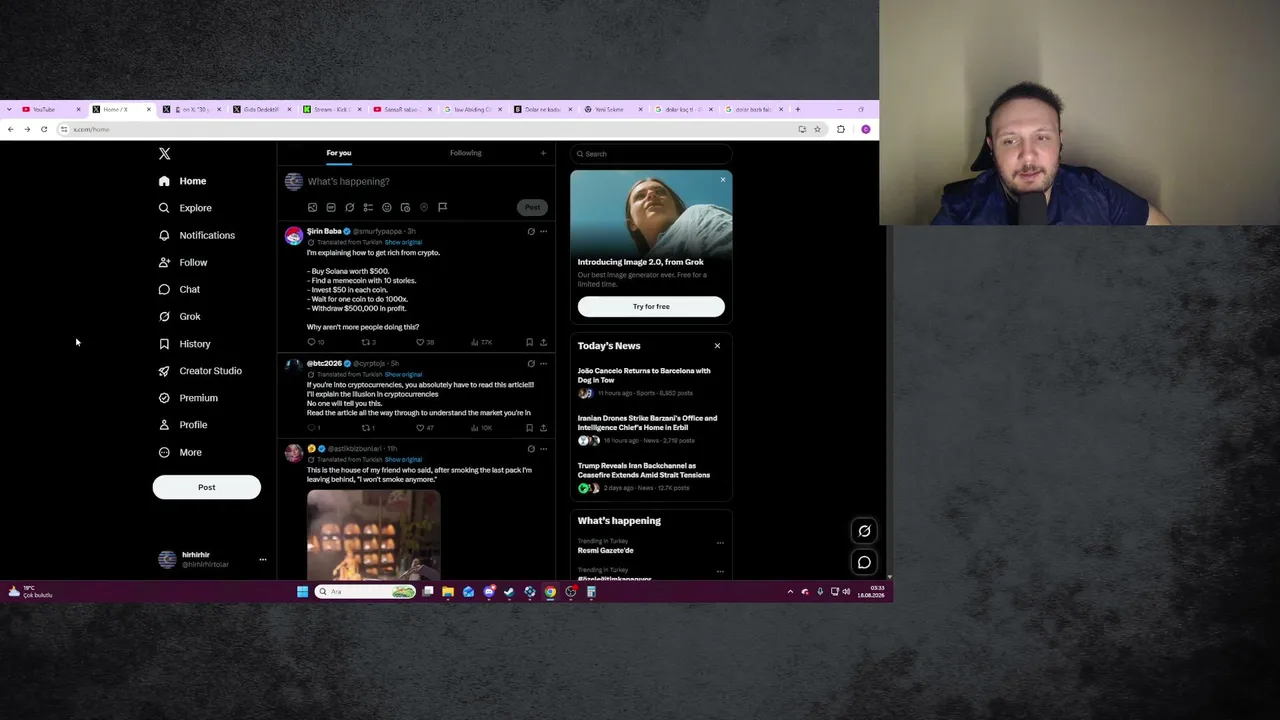The image size is (1280, 720).
Task: Reload the page in browser toolbar
Action: coord(44,129)
